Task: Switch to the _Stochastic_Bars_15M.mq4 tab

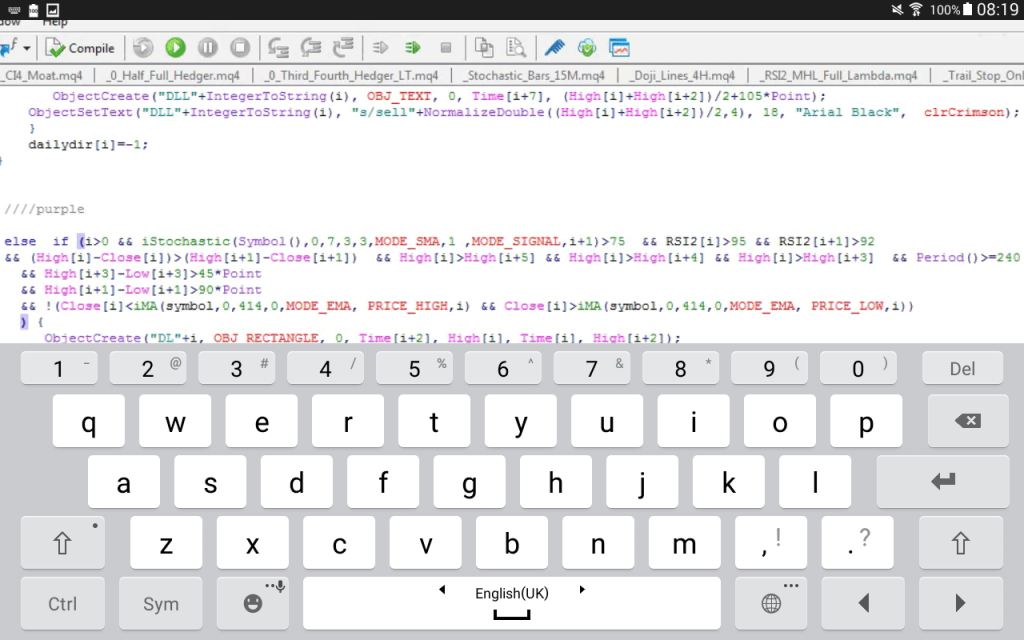Action: tap(533, 76)
